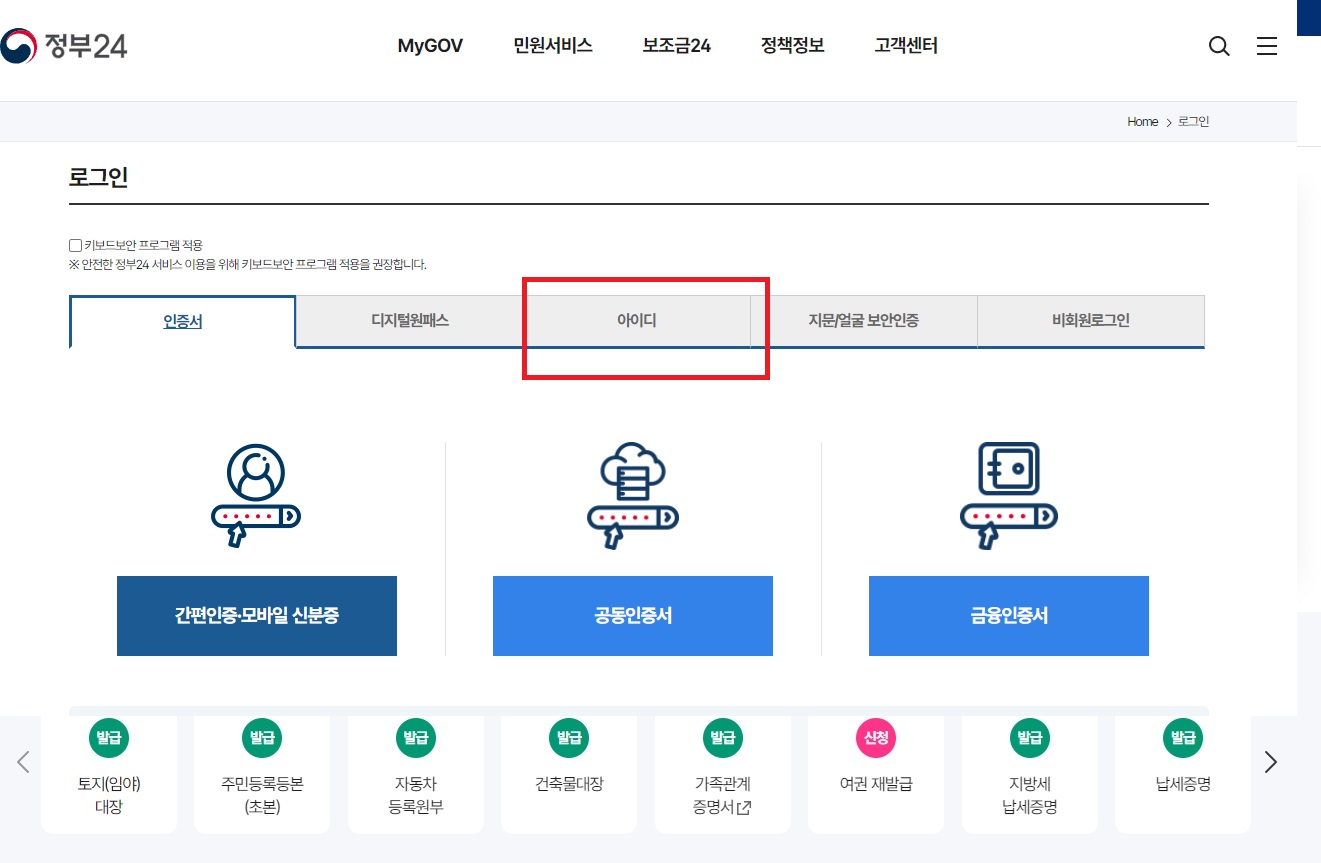Image resolution: width=1321 pixels, height=863 pixels.
Task: Switch to the 비회원로그인 tab
Action: (x=1091, y=321)
